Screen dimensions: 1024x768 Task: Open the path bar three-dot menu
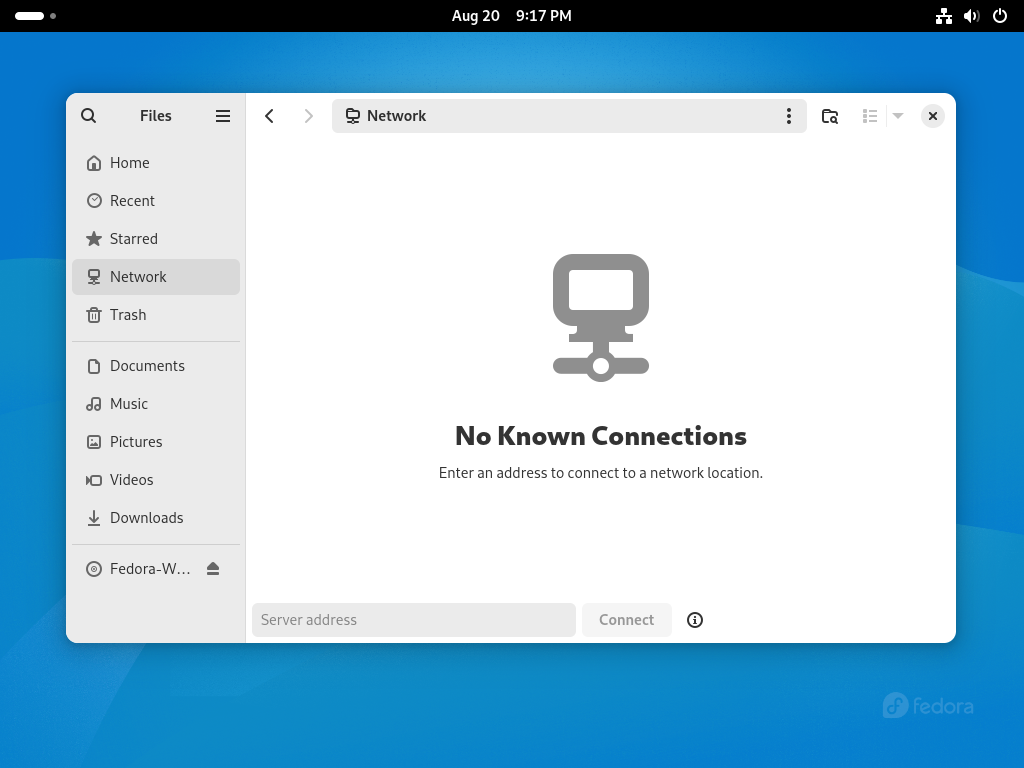point(789,116)
